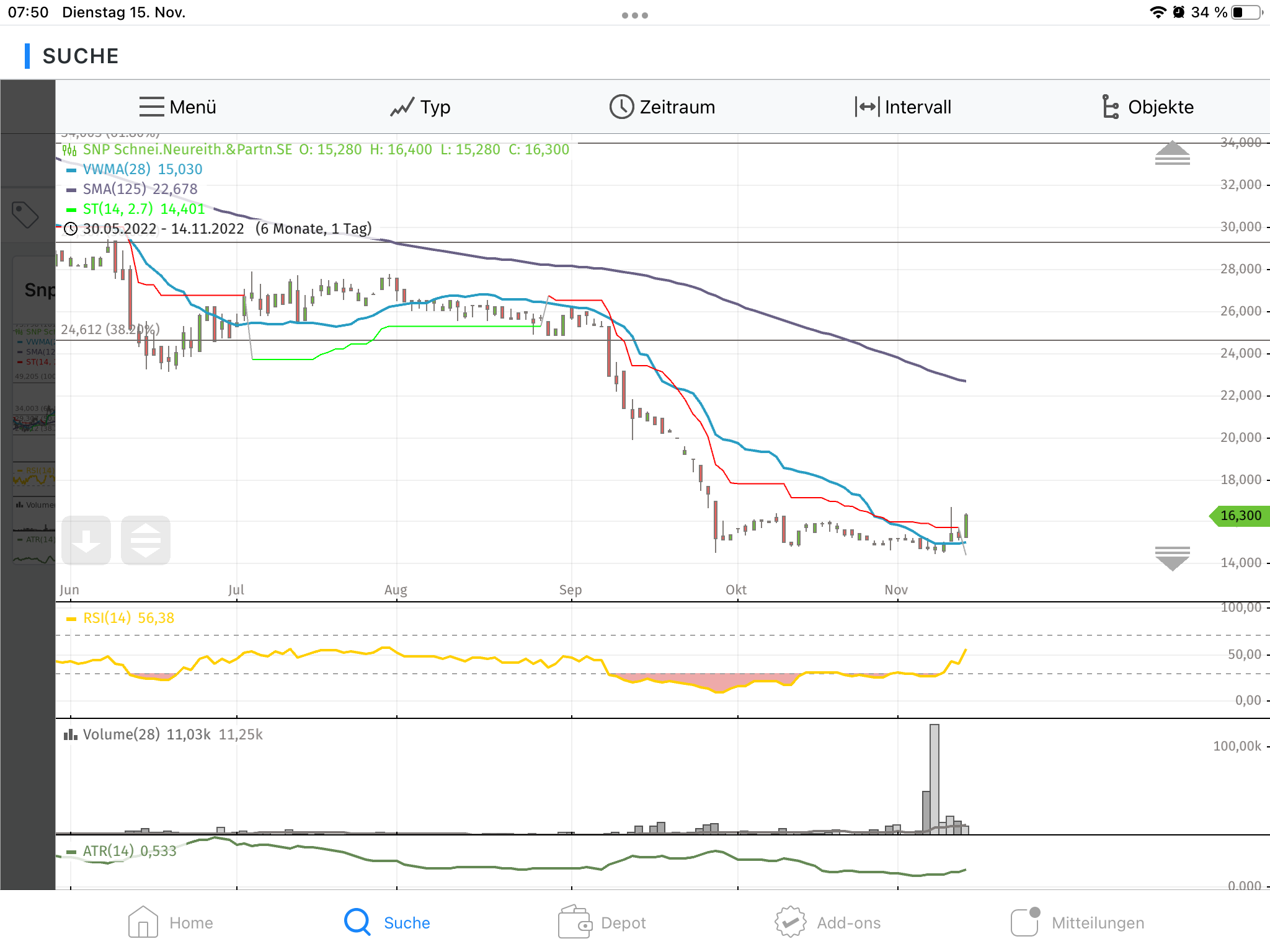The width and height of the screenshot is (1270, 952).
Task: Click the scale down triangle icon
Action: pyautogui.click(x=1172, y=558)
